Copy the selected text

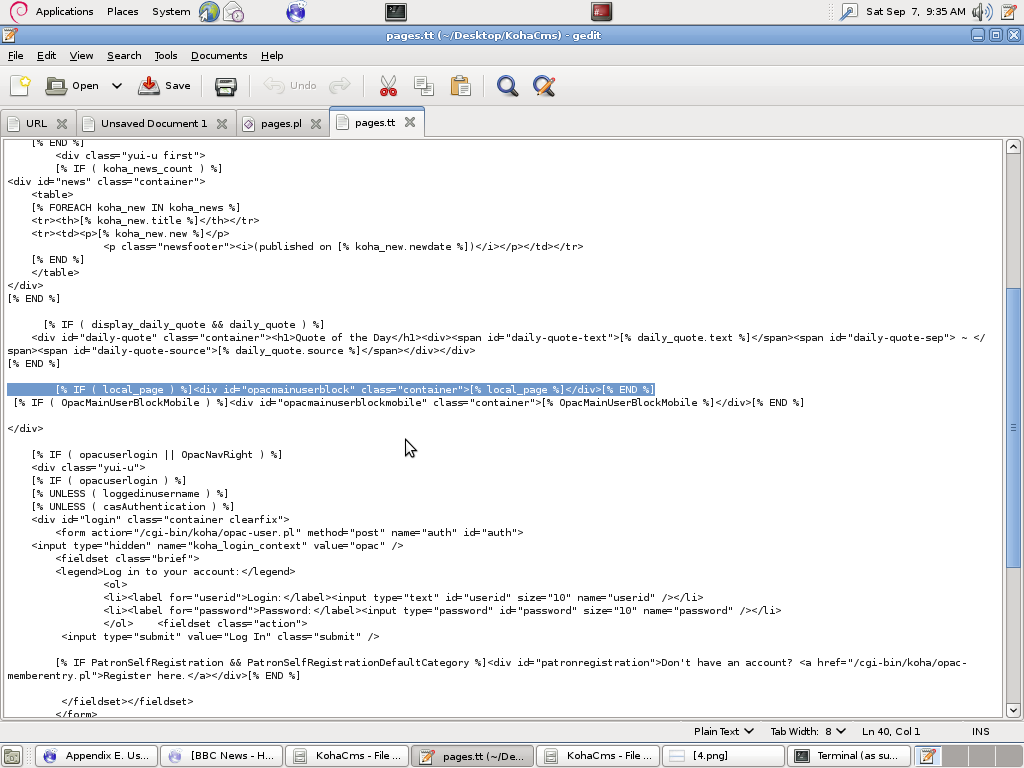(424, 86)
